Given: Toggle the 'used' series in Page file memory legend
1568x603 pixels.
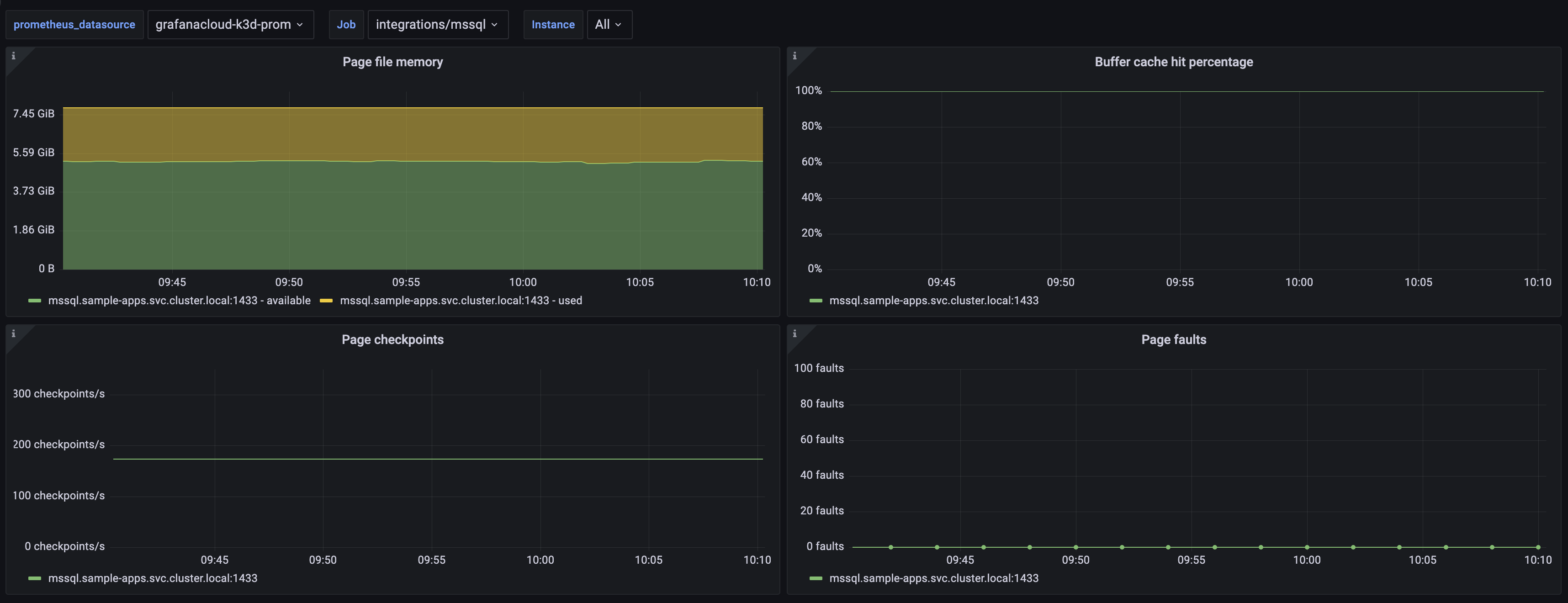Looking at the screenshot, I should pos(461,300).
